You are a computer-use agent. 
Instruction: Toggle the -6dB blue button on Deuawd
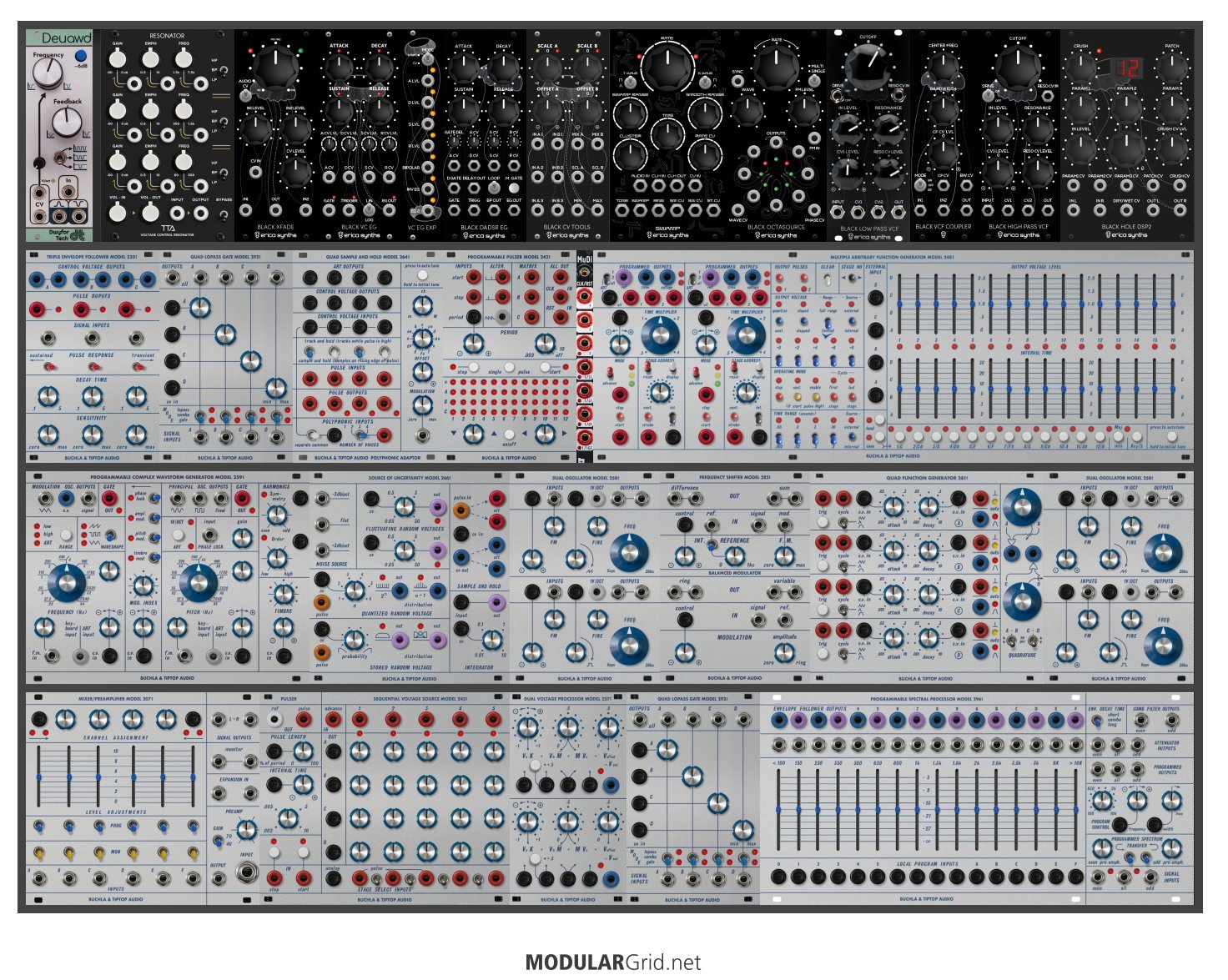point(81,57)
